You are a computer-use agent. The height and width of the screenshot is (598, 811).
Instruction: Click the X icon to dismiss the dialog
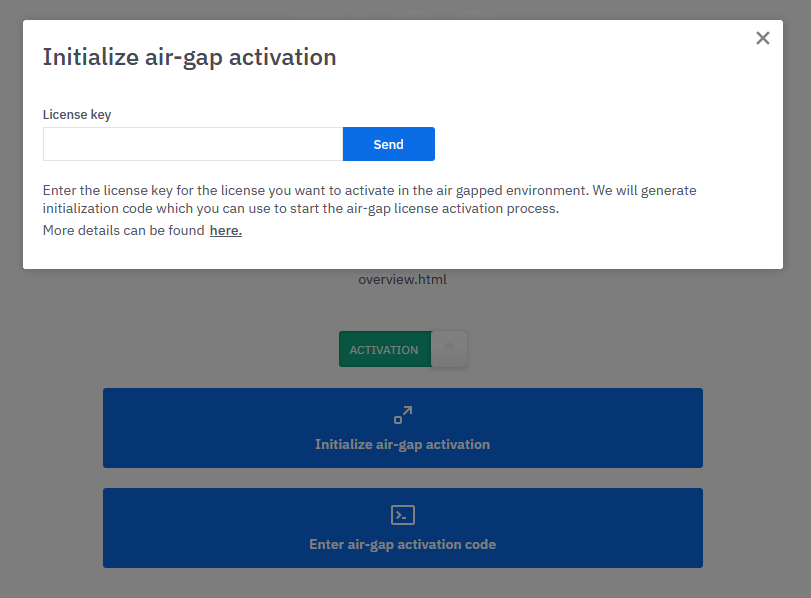tap(763, 38)
